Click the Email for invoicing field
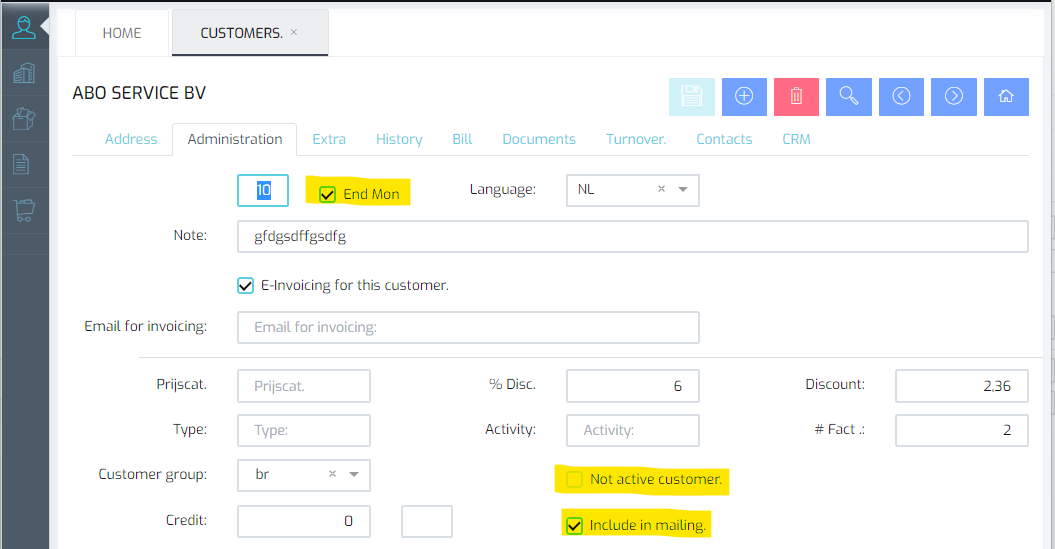1055x549 pixels. coord(468,328)
